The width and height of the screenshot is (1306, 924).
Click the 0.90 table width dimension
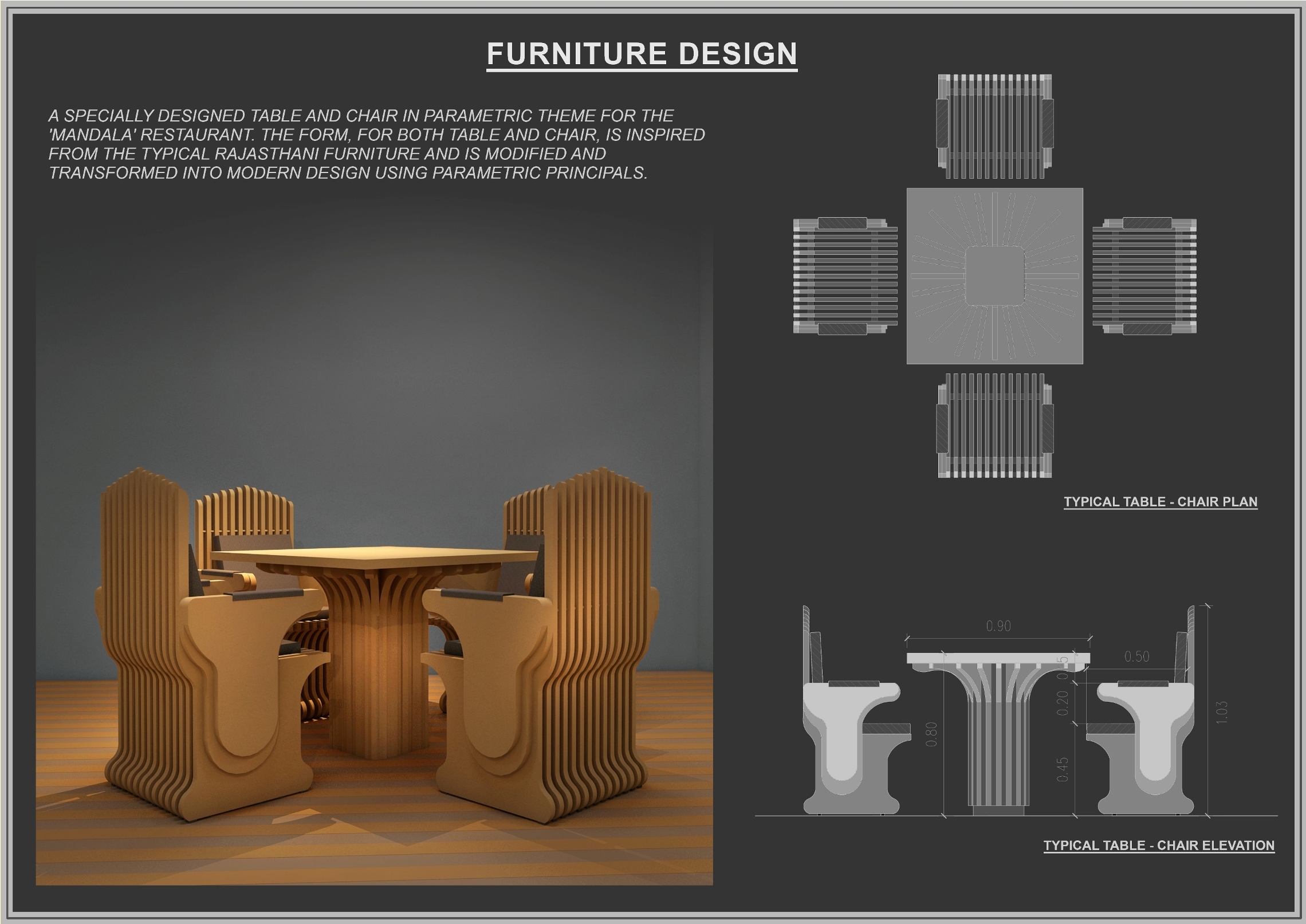point(998,626)
